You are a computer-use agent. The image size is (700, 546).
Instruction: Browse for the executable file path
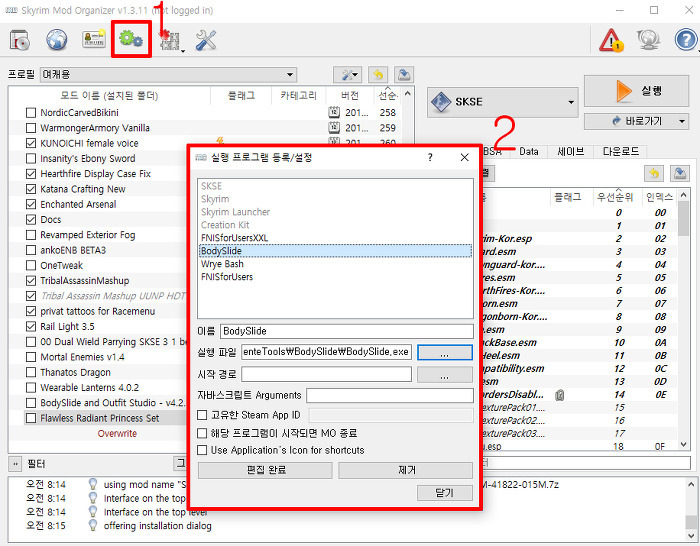tap(445, 353)
